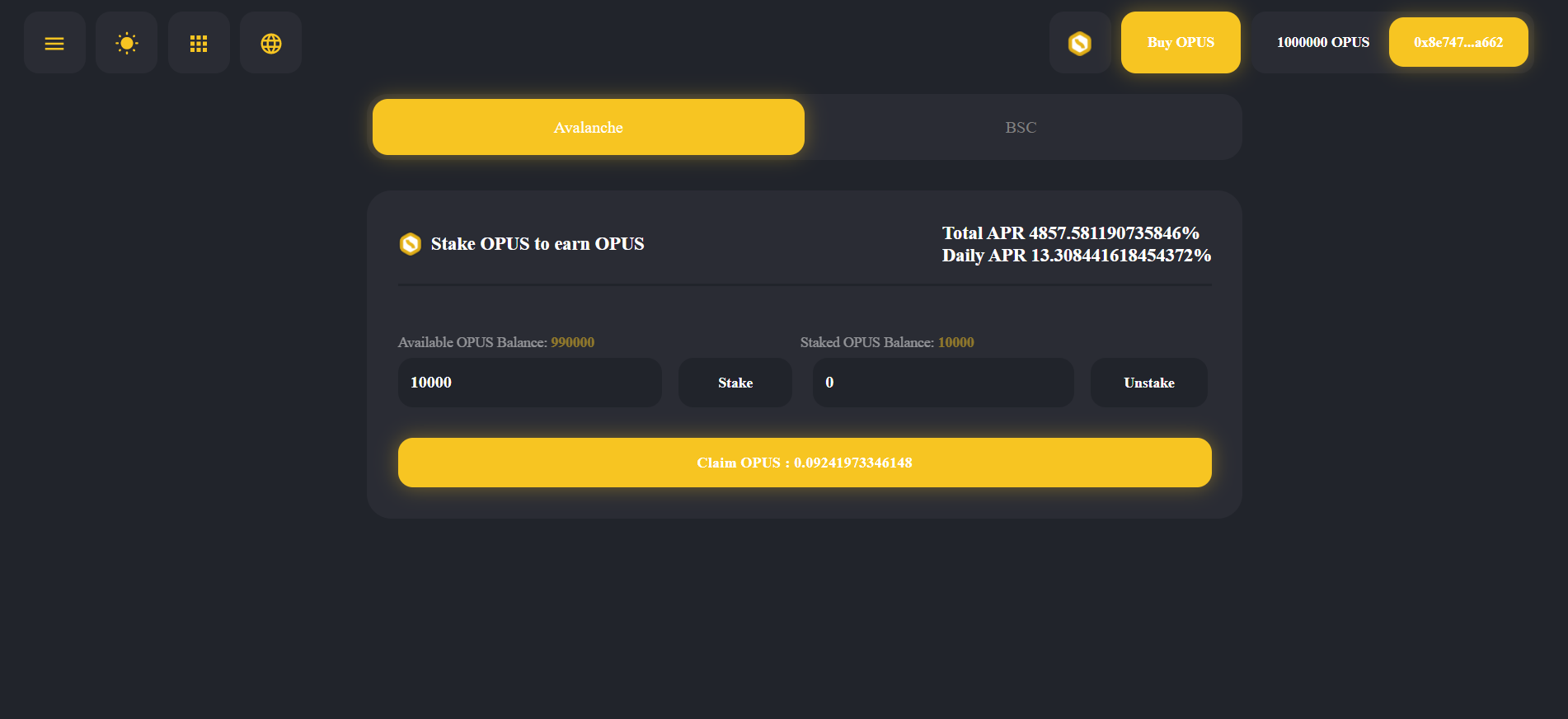Click the 1000000 OPUS wallet balance
This screenshot has height=719, width=1568.
[1322, 43]
